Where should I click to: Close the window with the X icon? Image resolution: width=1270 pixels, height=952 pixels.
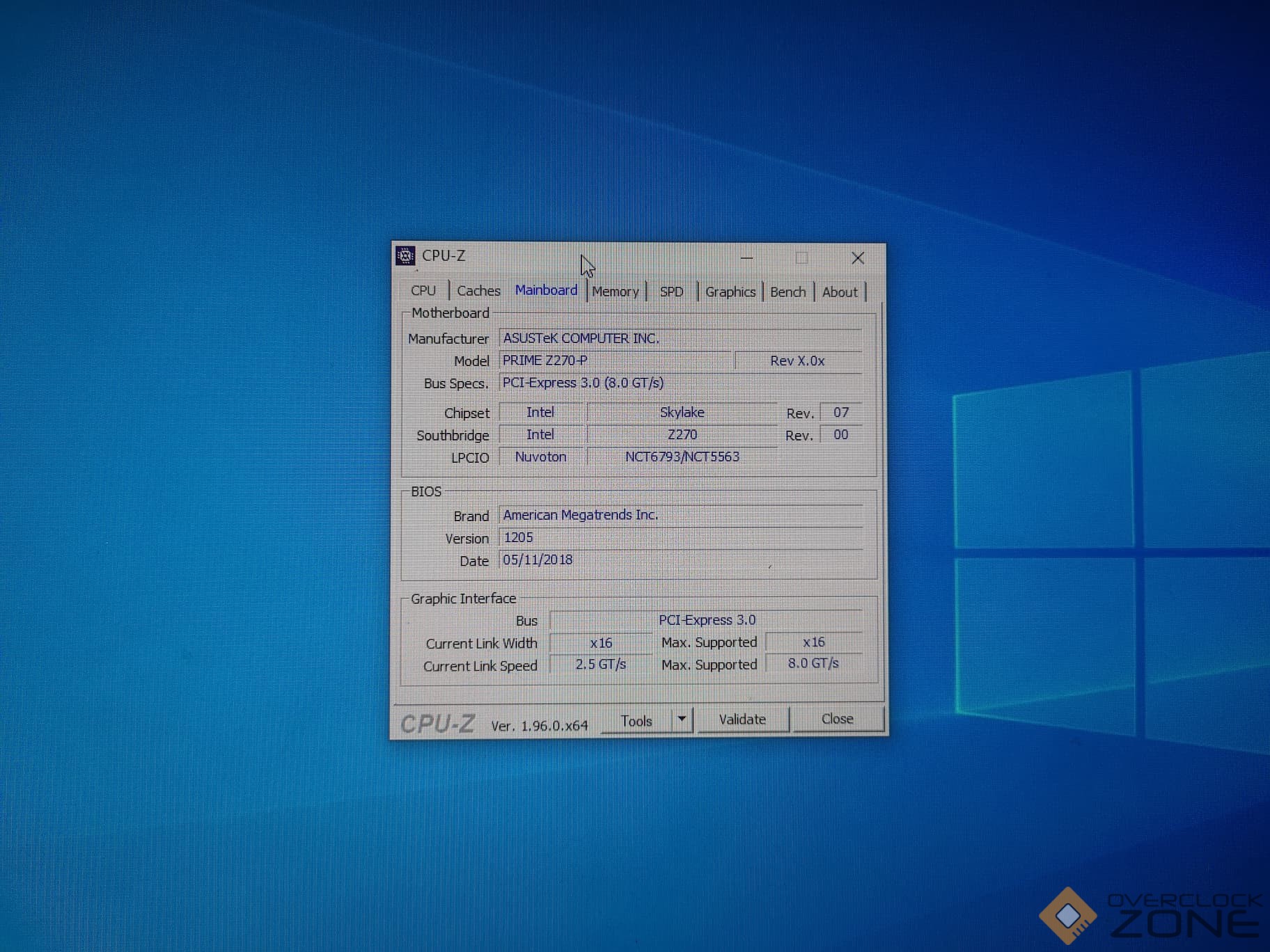tap(858, 258)
